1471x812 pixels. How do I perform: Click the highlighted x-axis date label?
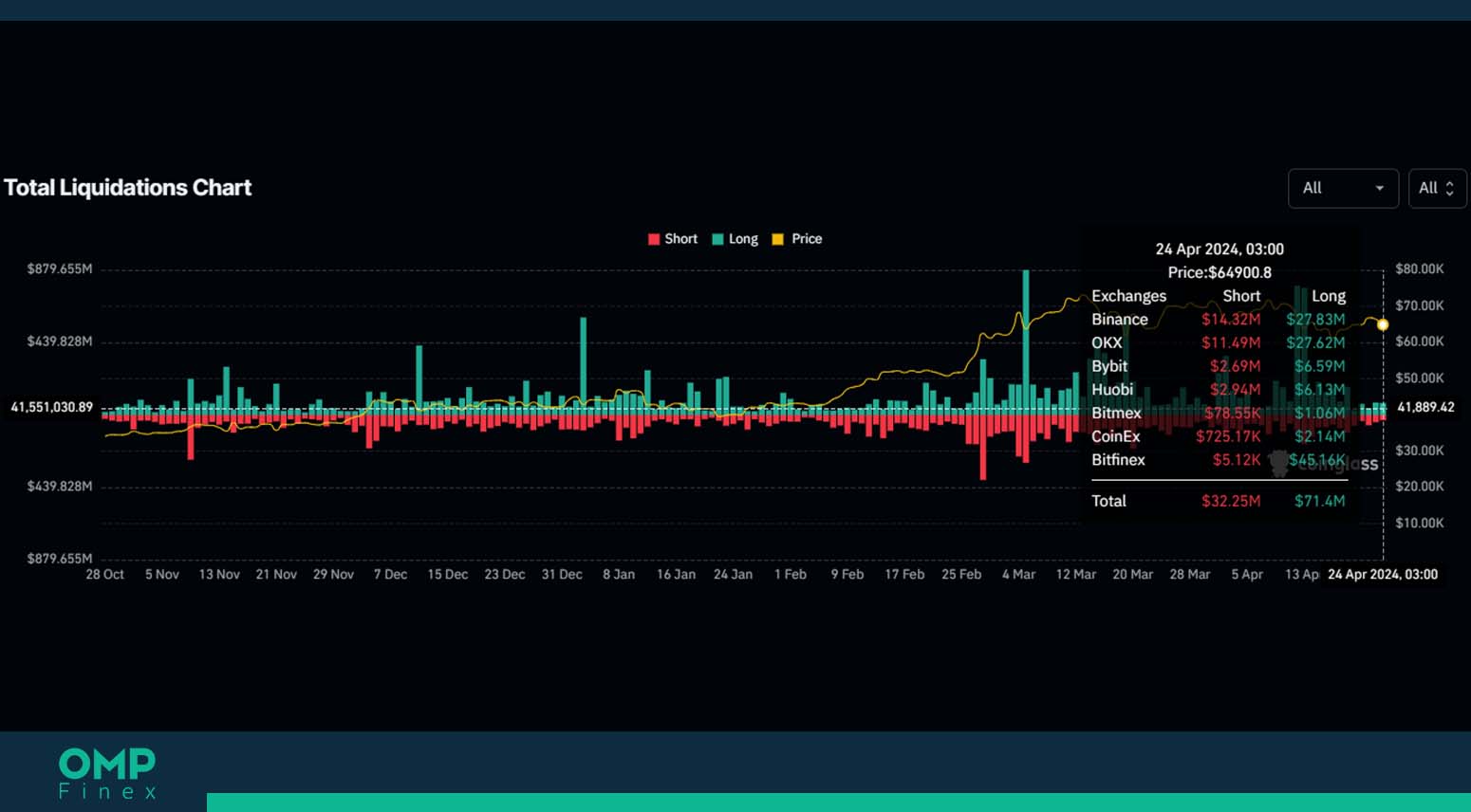1383,575
